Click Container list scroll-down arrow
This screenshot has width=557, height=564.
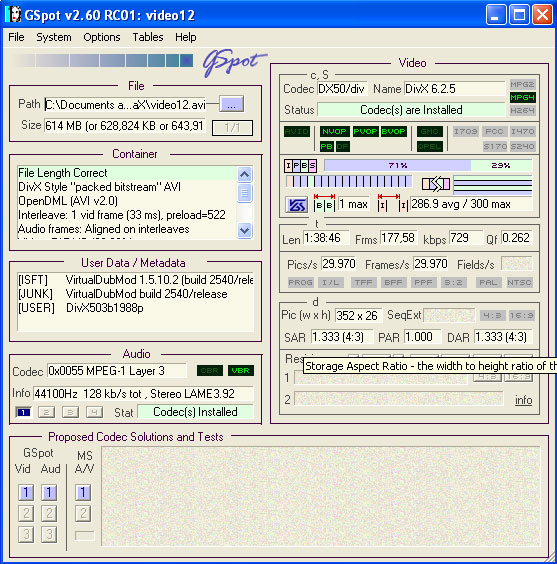pos(245,230)
